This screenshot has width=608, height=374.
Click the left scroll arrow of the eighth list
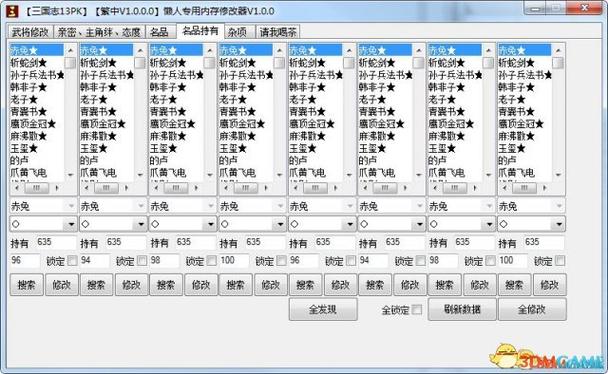(504, 188)
